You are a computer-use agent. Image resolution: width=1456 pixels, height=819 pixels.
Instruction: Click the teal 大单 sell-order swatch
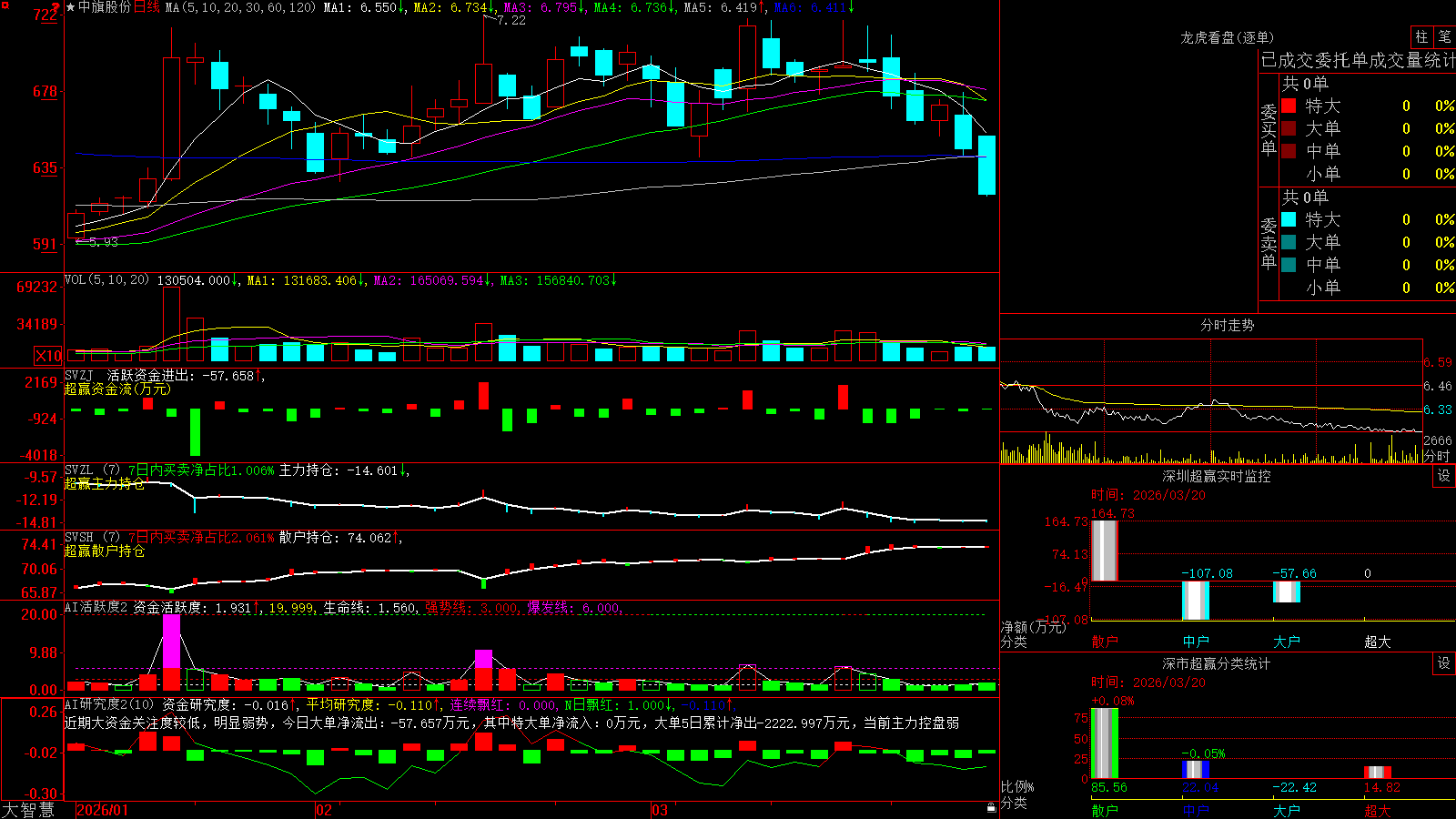pos(1289,242)
